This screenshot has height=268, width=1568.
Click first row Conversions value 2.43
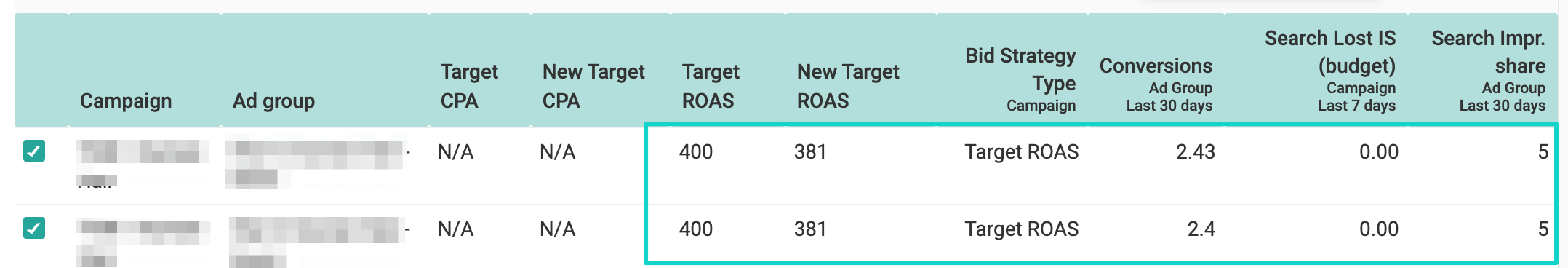click(1196, 151)
